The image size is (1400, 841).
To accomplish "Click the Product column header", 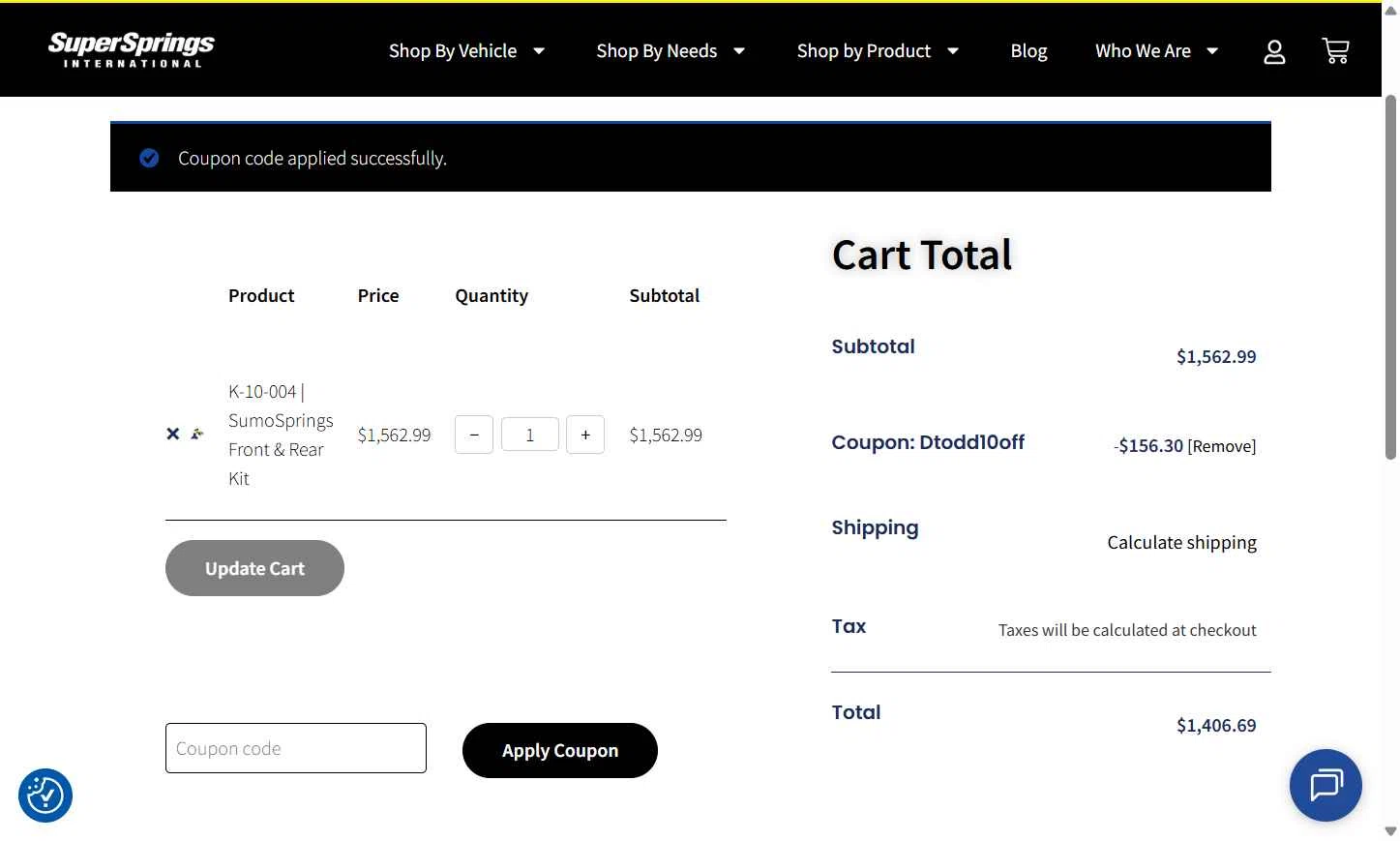I will click(x=261, y=295).
